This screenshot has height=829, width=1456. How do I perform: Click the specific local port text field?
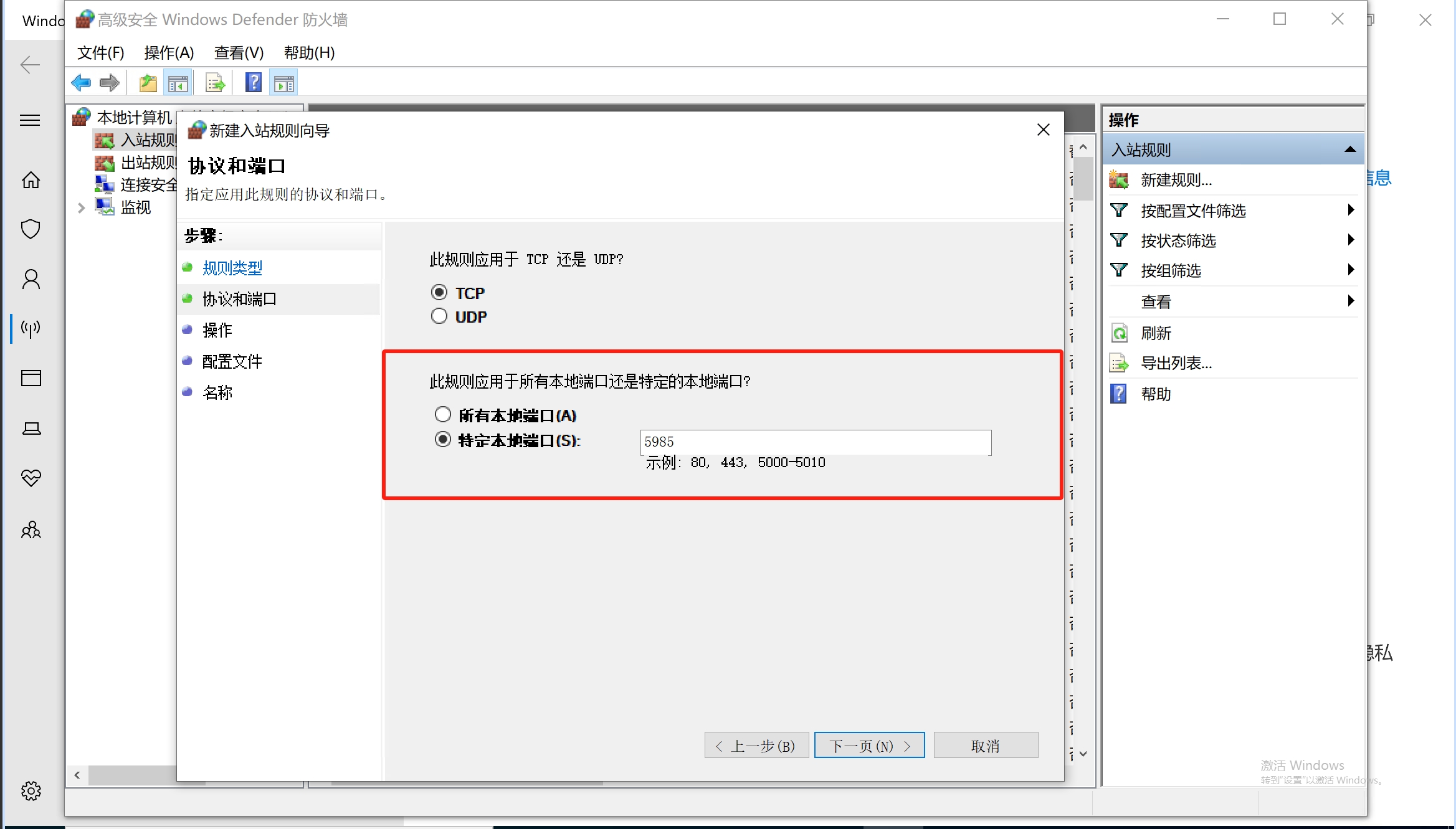pyautogui.click(x=815, y=442)
